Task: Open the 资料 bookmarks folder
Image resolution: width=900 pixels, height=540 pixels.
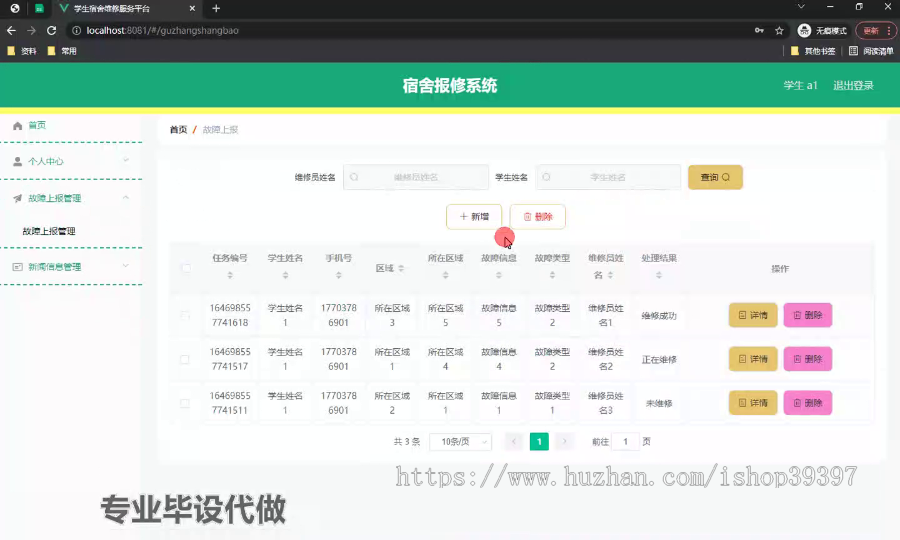Action: (x=22, y=51)
